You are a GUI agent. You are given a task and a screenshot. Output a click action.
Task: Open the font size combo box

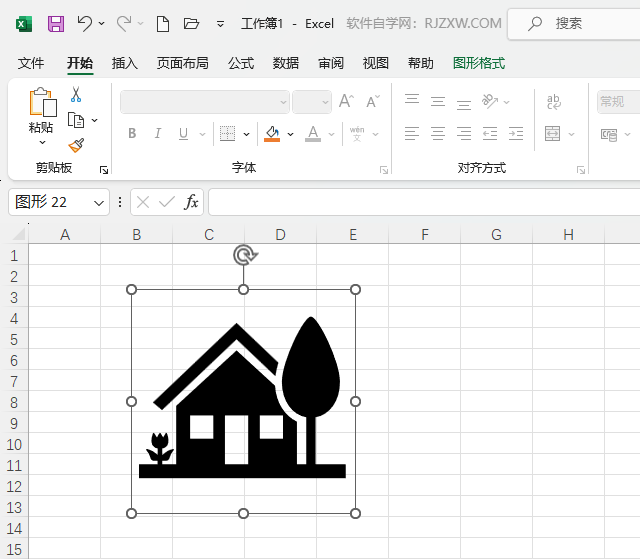pos(312,102)
